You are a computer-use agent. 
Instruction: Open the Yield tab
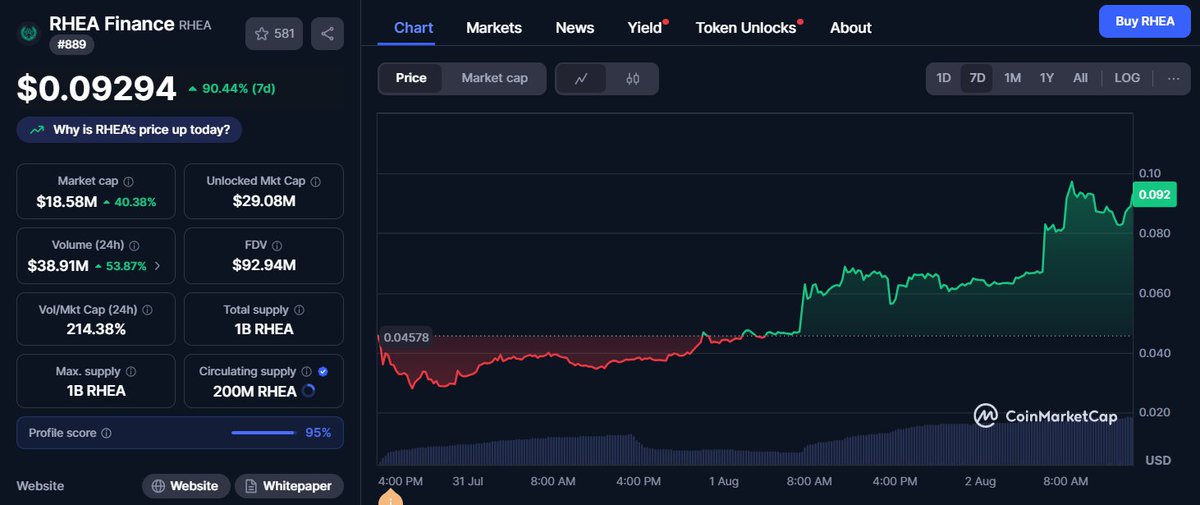pos(645,28)
